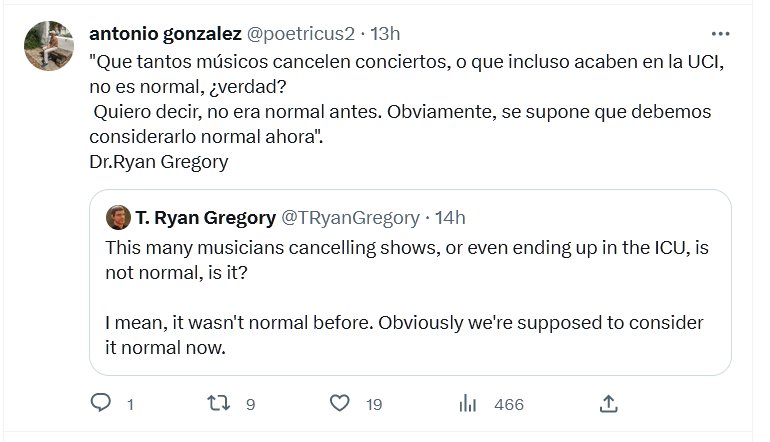Screen dimensions: 770x442
Task: Open antonio gonzalez's profile picture
Action: pyautogui.click(x=48, y=46)
